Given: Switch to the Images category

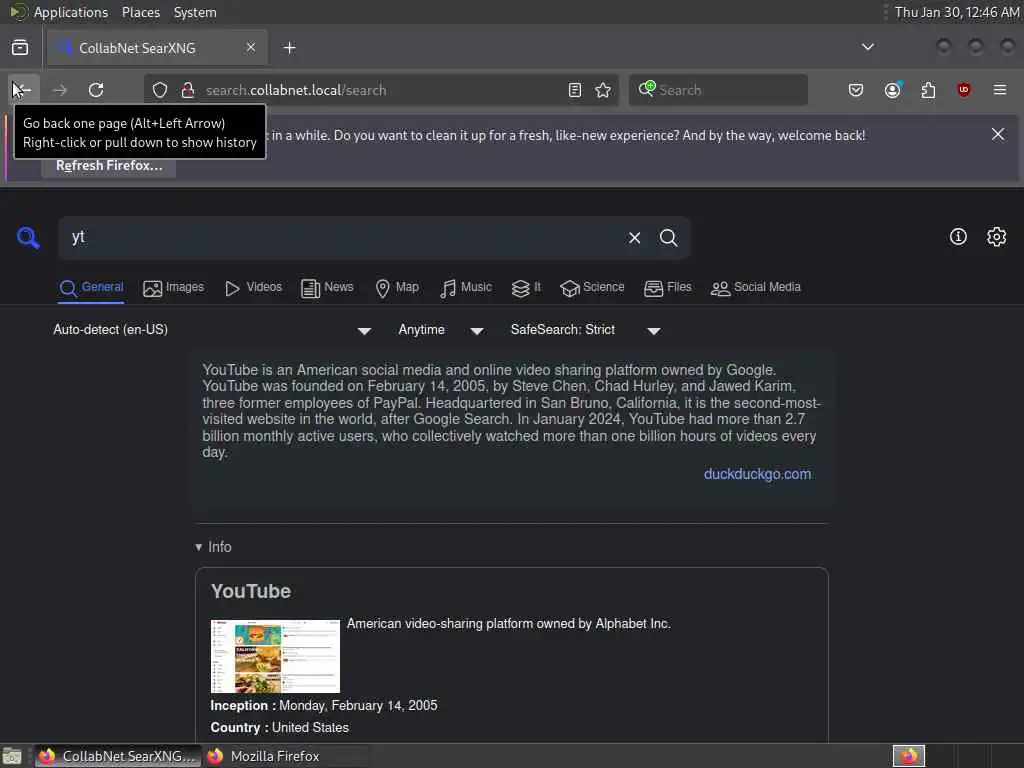Looking at the screenshot, I should (x=174, y=287).
